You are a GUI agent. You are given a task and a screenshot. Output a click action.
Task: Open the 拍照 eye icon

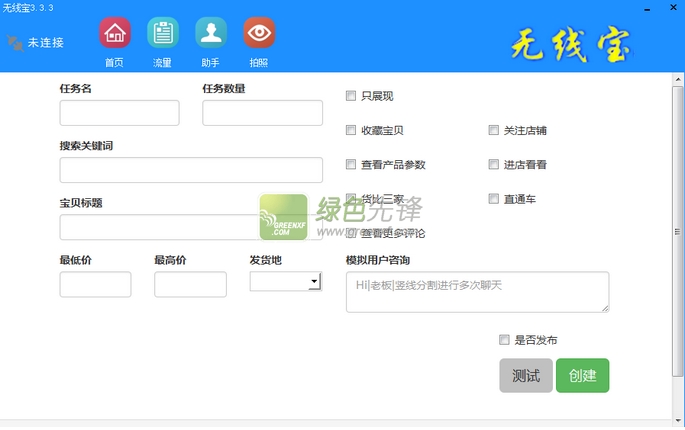[259, 33]
